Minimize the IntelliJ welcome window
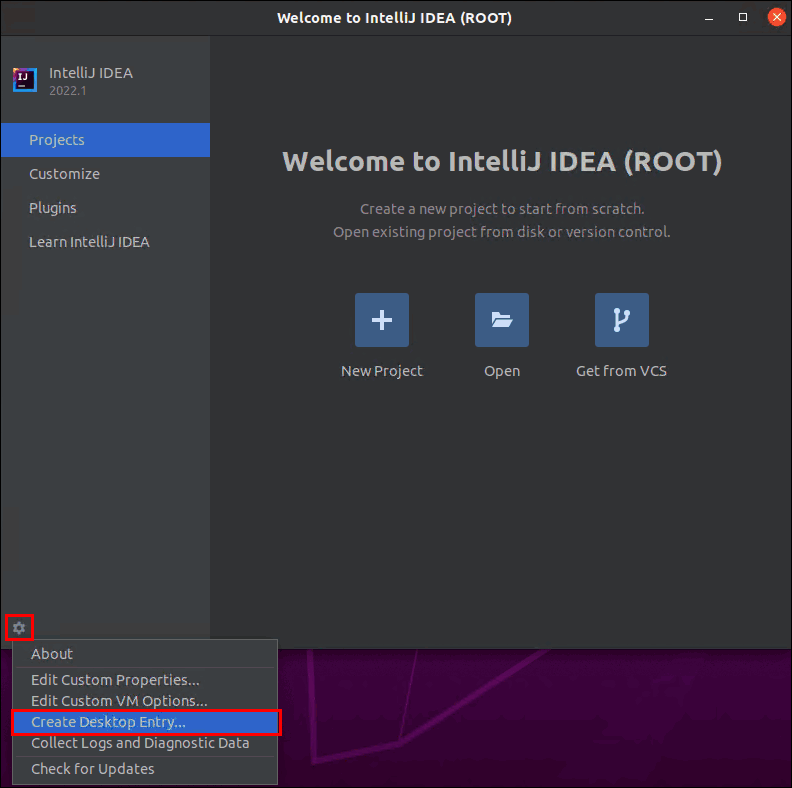This screenshot has height=788, width=792. [709, 18]
